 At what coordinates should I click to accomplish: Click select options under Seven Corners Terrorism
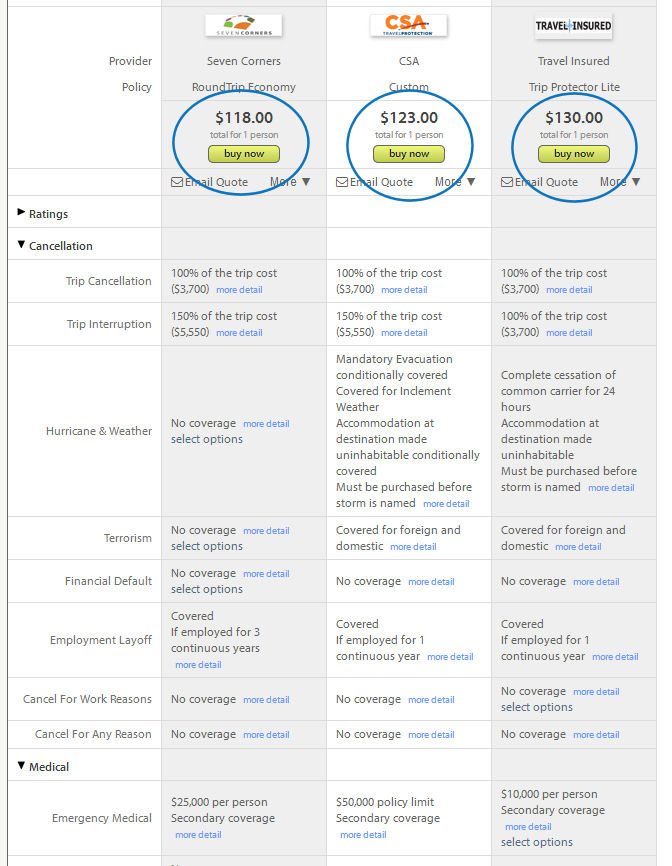207,546
